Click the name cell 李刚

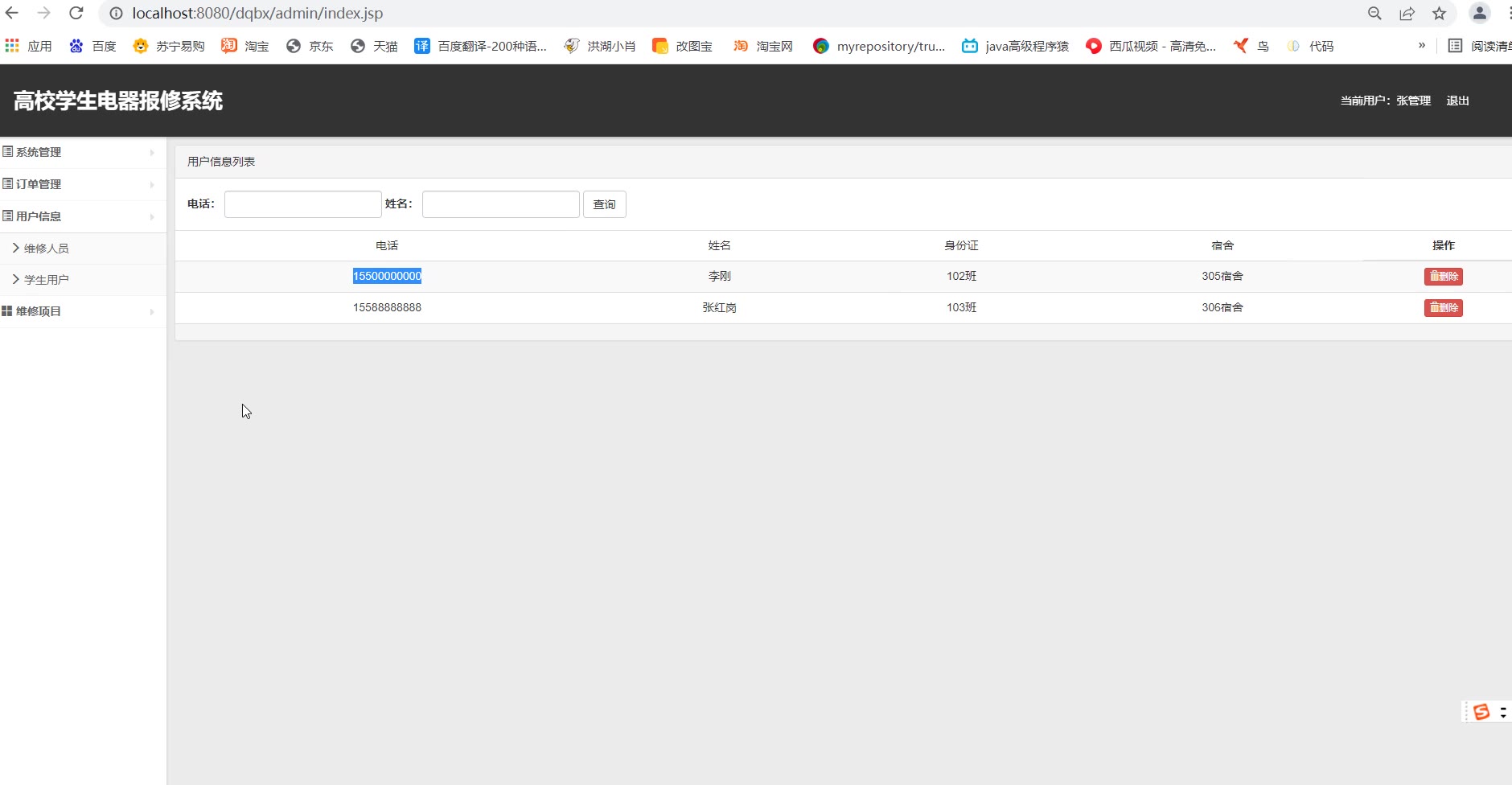[720, 276]
